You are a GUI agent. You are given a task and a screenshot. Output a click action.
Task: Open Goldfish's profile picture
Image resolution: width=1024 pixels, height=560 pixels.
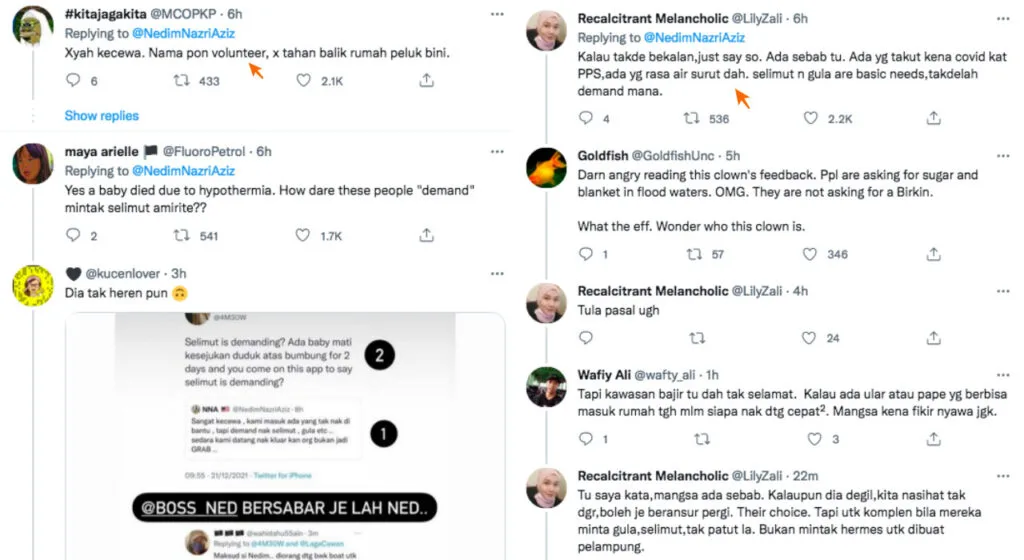[546, 168]
